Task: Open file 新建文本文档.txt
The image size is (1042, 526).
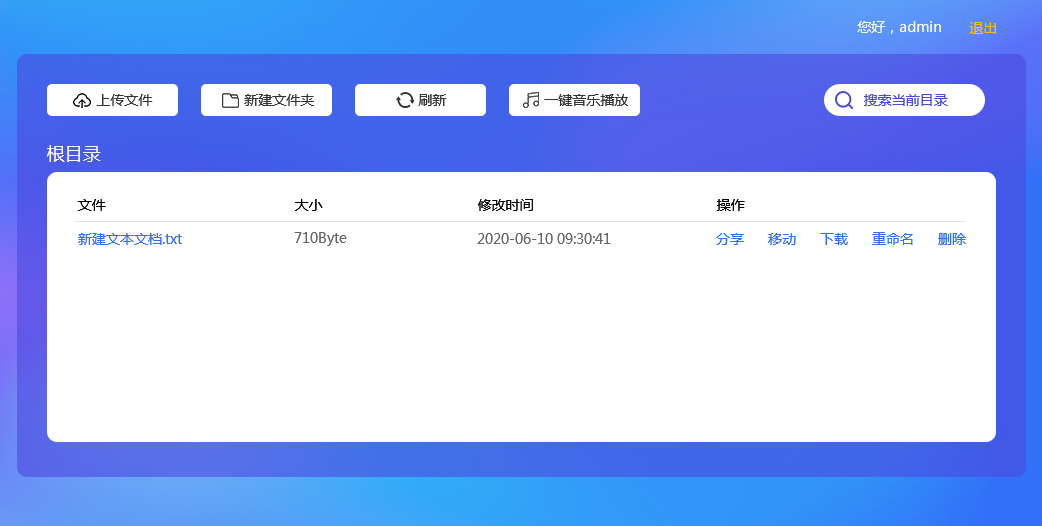Action: pos(130,239)
